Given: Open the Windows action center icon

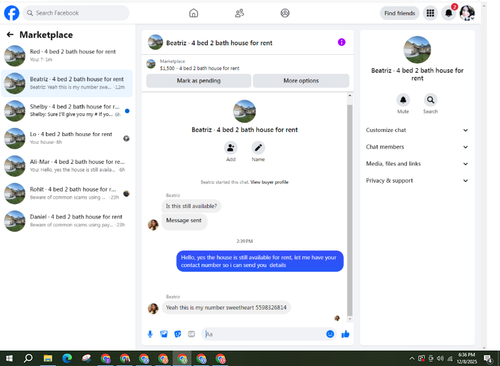Looking at the screenshot, I should click(488, 359).
